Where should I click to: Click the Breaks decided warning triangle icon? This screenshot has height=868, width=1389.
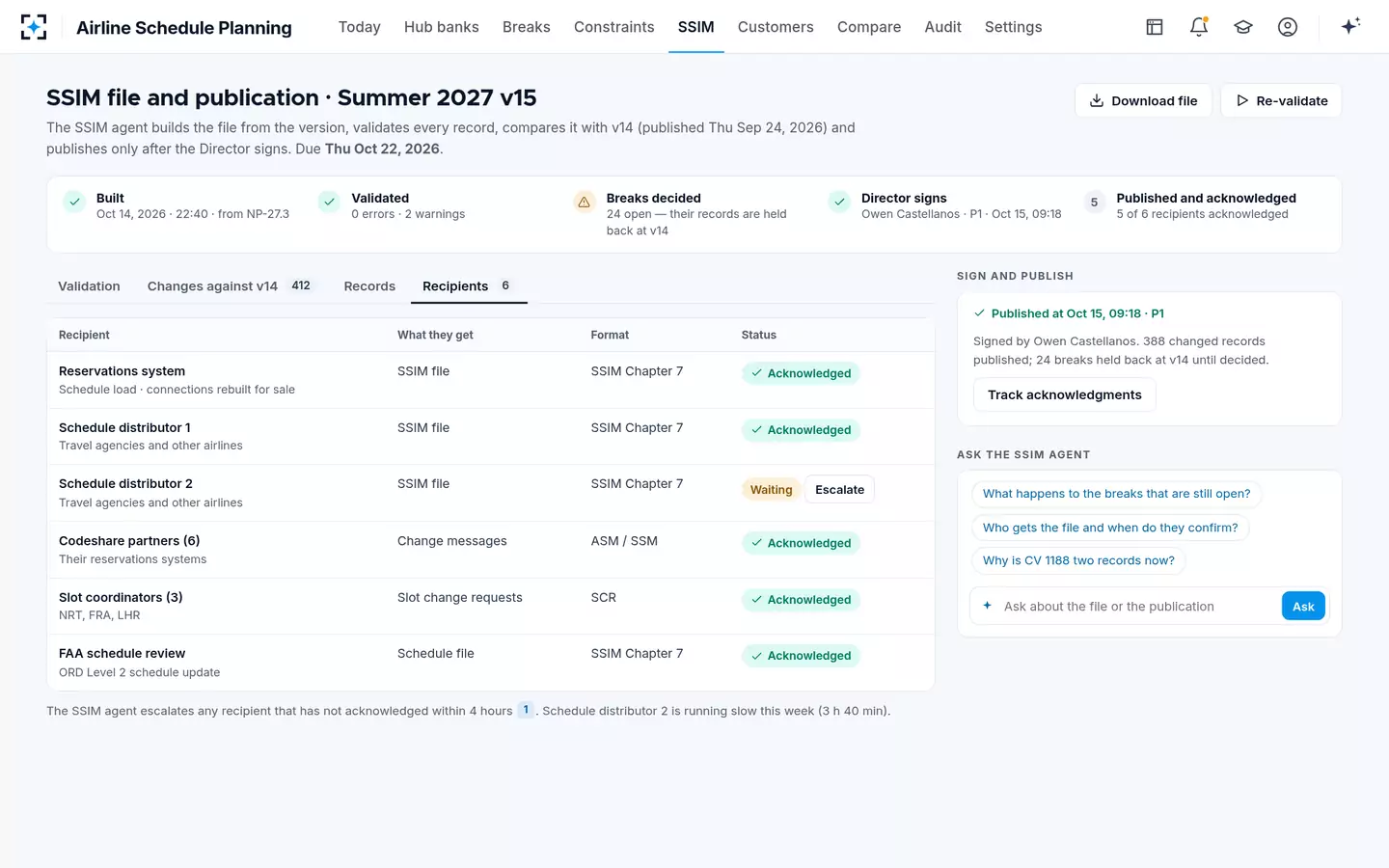coord(584,202)
